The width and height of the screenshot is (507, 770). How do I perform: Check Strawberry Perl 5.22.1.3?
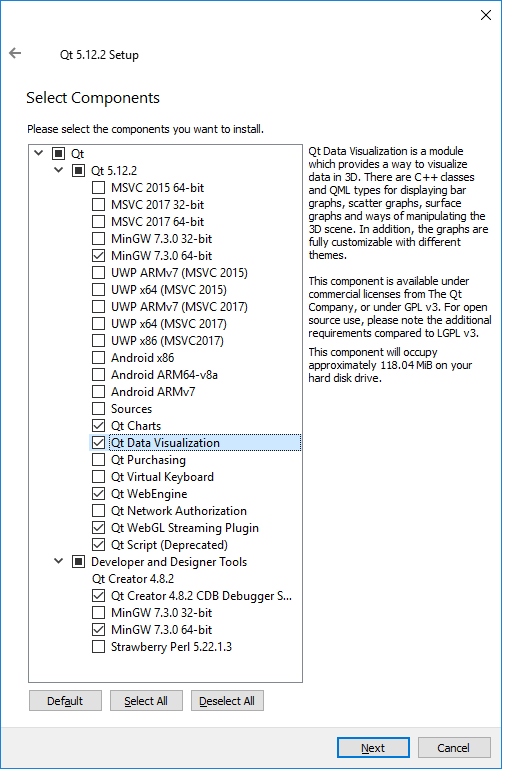pyautogui.click(x=98, y=647)
